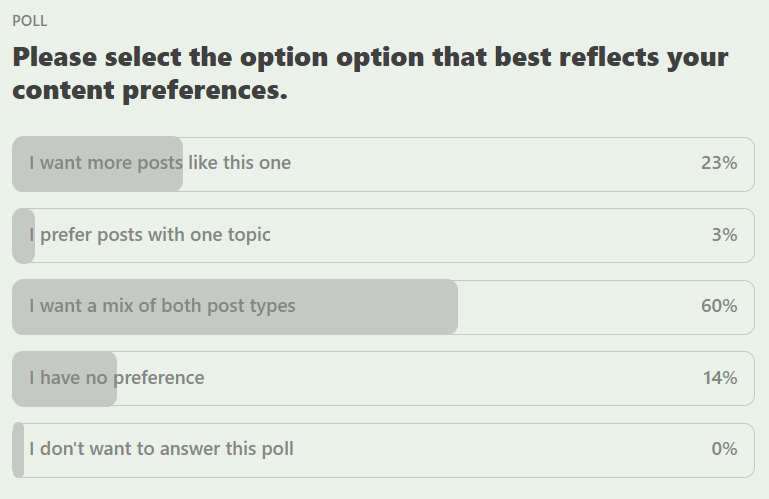The height and width of the screenshot is (499, 769).
Task: Click the empty middle area of the 0% row
Action: (x=500, y=450)
